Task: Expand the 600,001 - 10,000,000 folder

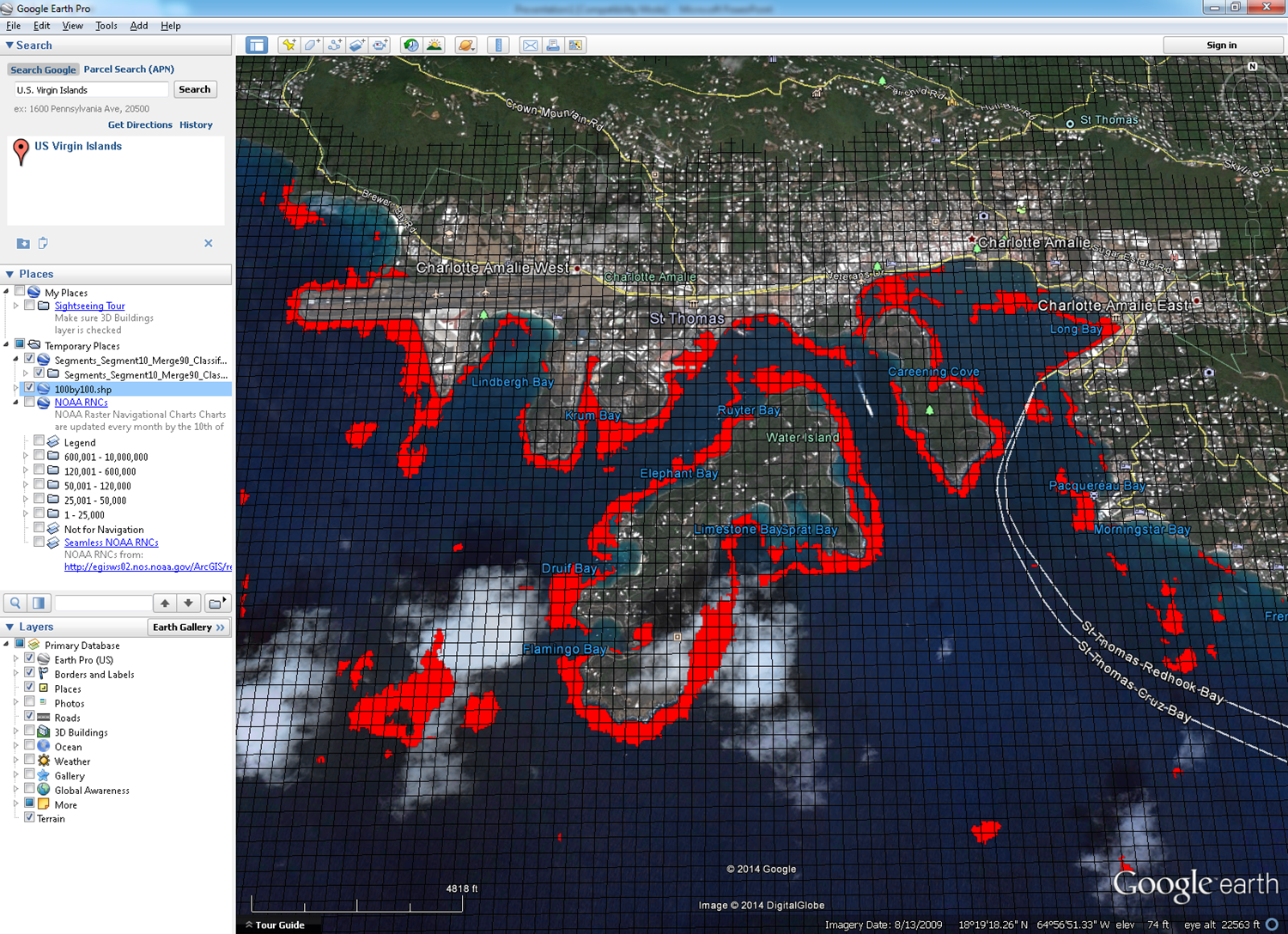Action: pyautogui.click(x=25, y=457)
